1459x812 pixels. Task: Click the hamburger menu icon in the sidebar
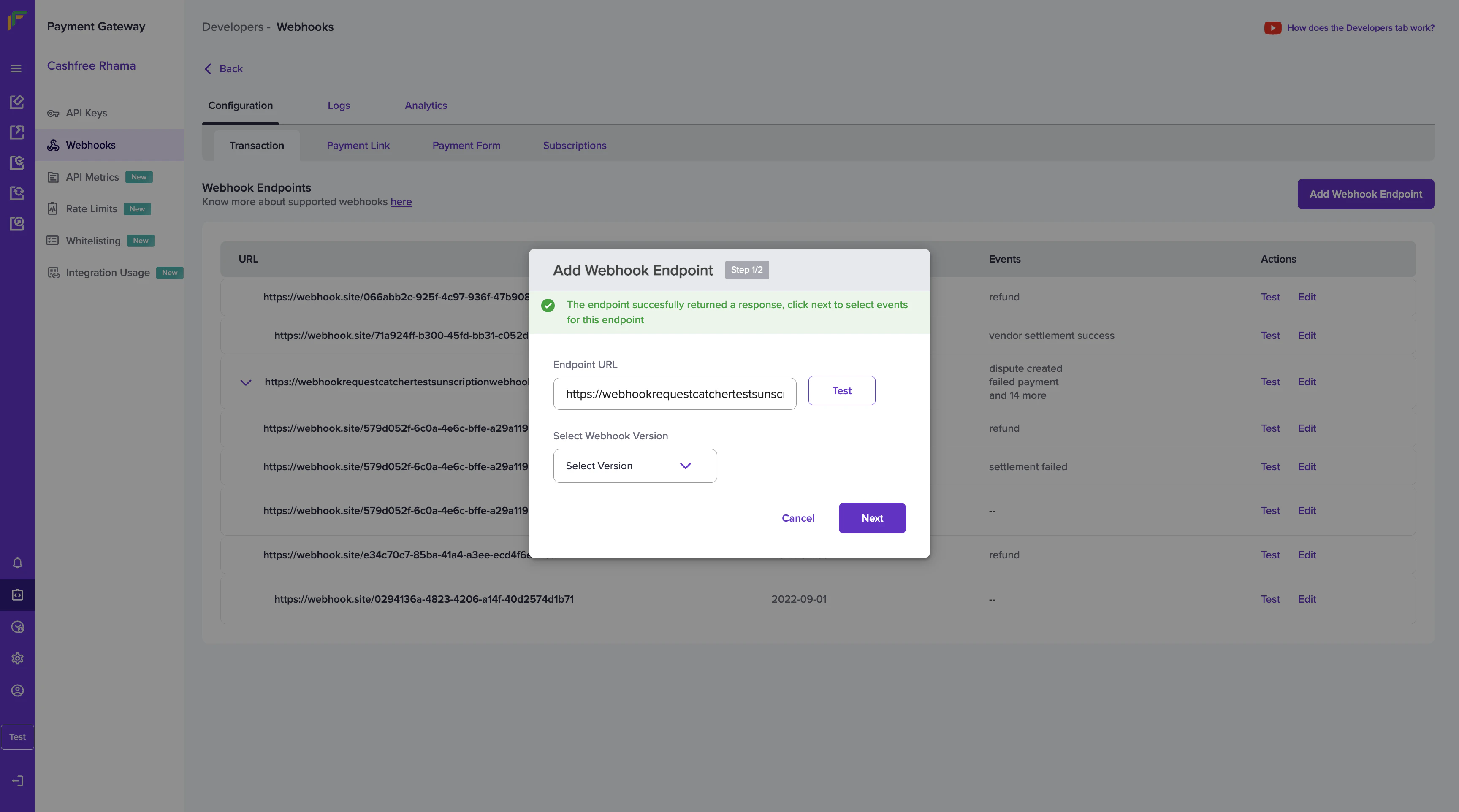tap(16, 68)
